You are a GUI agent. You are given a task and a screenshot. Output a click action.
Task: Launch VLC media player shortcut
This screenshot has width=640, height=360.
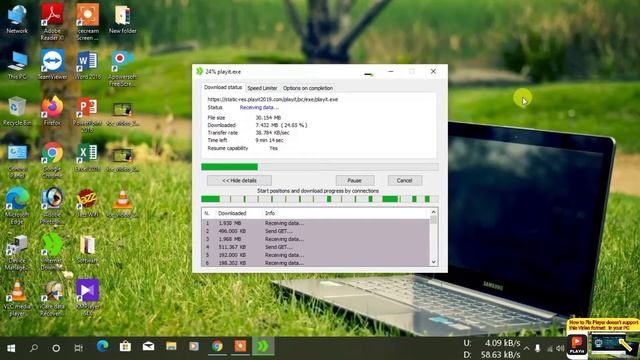(17, 299)
